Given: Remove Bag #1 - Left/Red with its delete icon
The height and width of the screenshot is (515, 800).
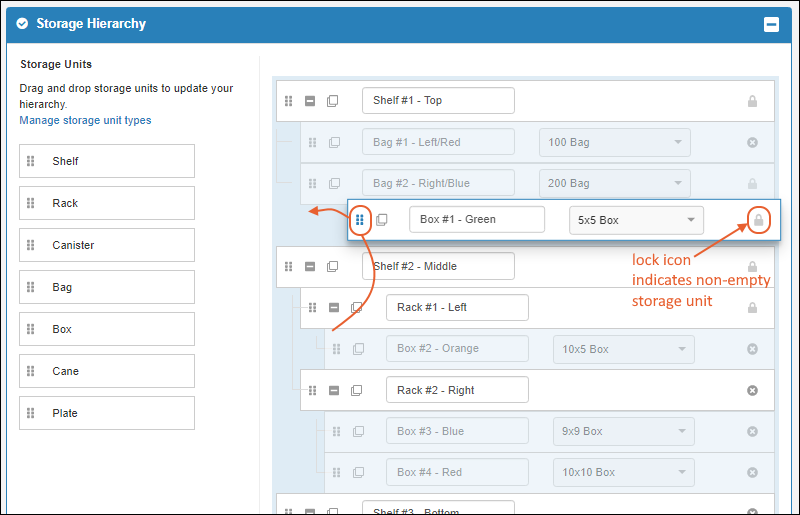Looking at the screenshot, I should pyautogui.click(x=753, y=142).
